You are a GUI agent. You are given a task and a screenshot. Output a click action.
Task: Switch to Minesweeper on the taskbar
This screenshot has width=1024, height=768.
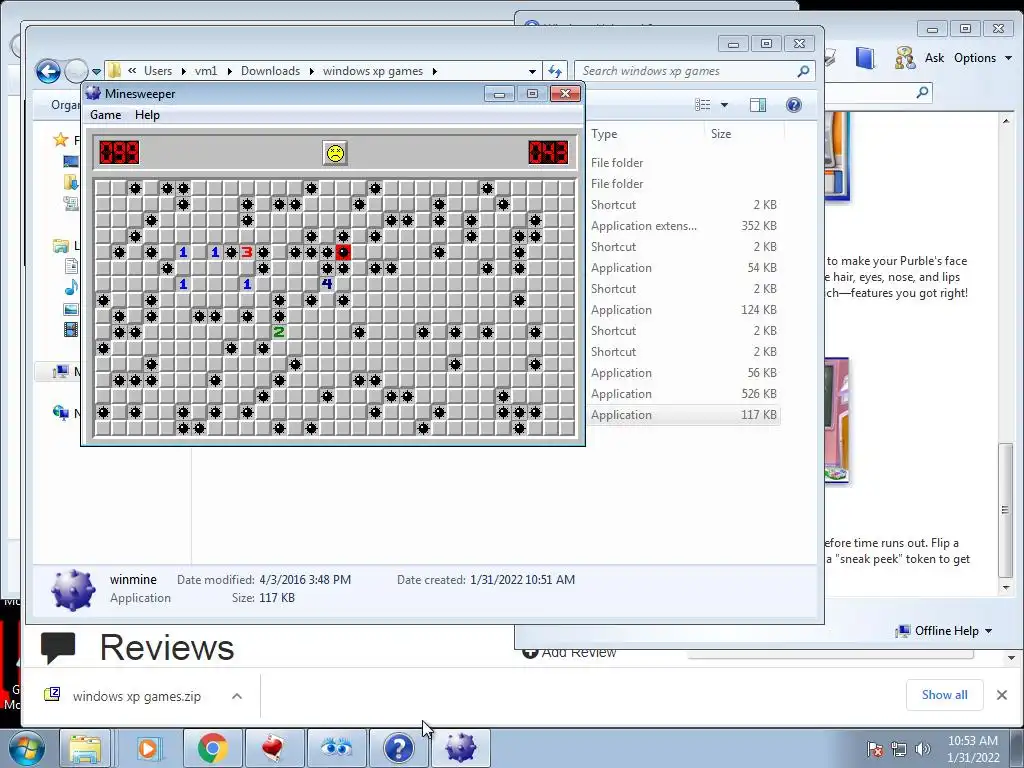460,748
